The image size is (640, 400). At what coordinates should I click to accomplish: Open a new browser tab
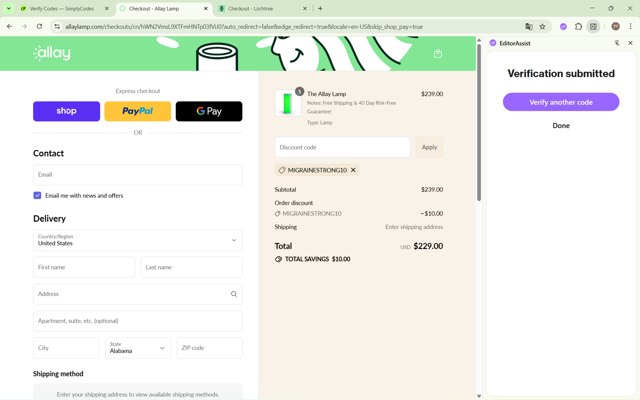pos(320,8)
